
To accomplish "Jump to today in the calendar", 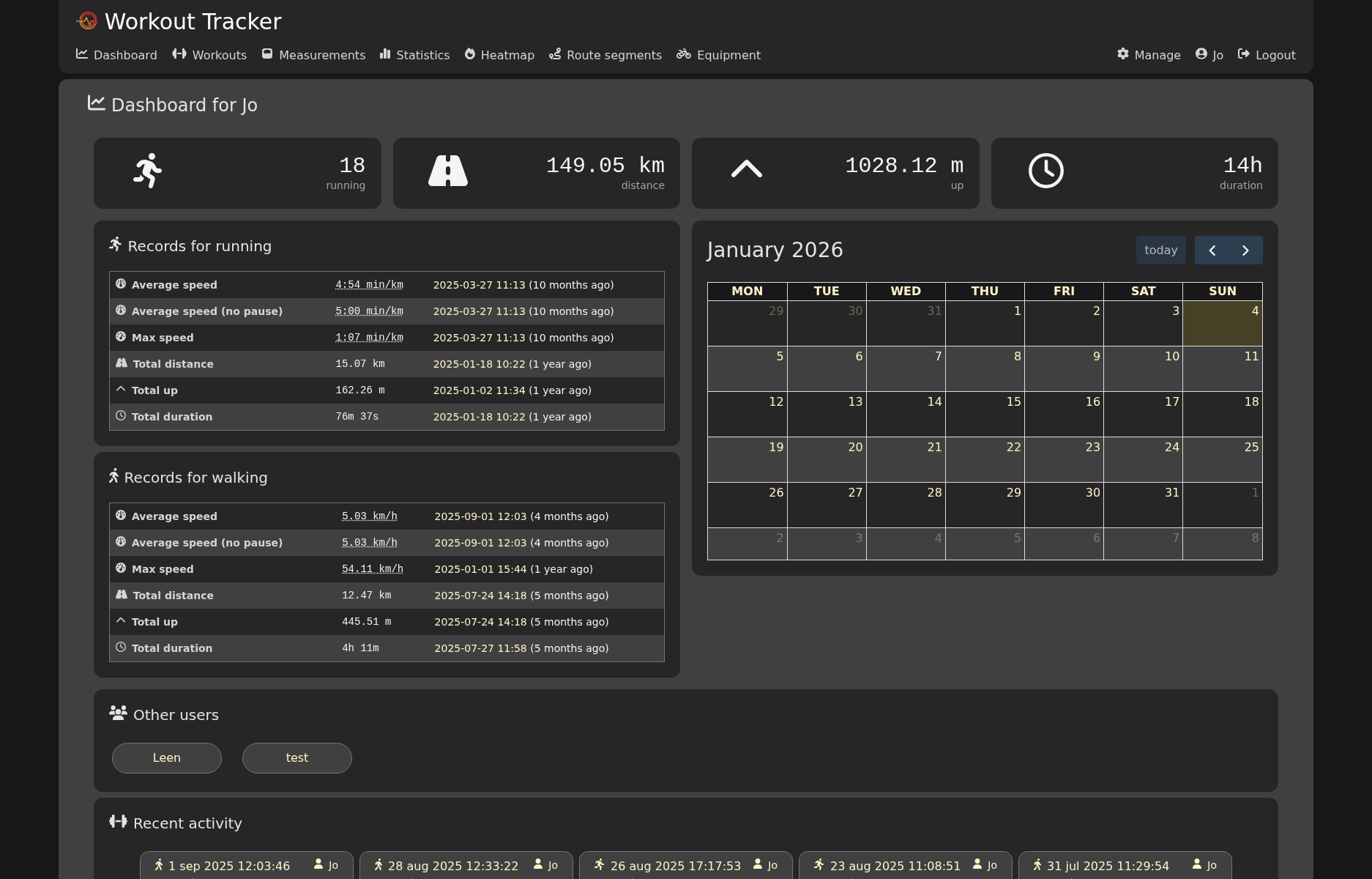I will 1160,251.
